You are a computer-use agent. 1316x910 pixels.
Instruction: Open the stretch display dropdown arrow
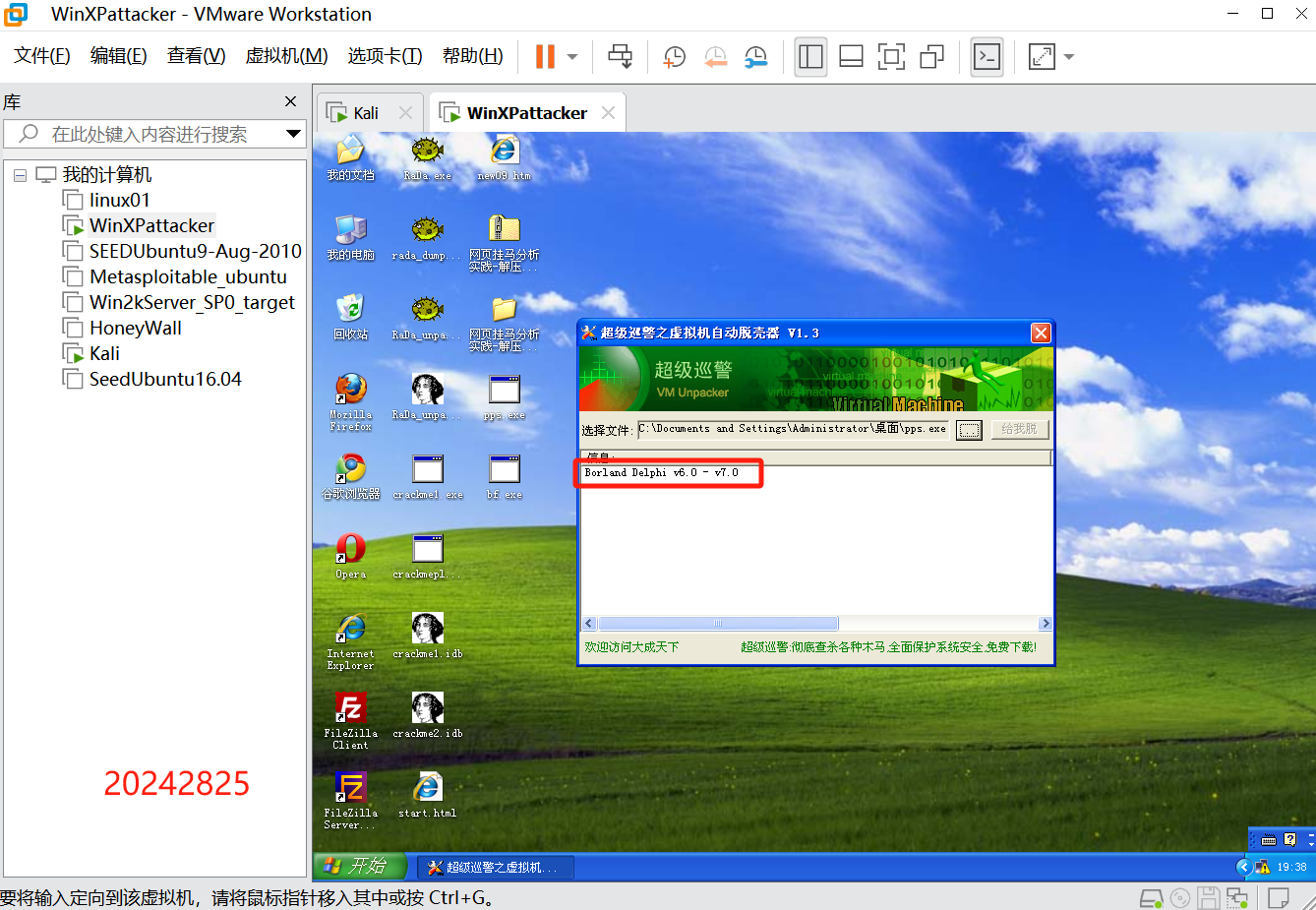[x=1069, y=57]
